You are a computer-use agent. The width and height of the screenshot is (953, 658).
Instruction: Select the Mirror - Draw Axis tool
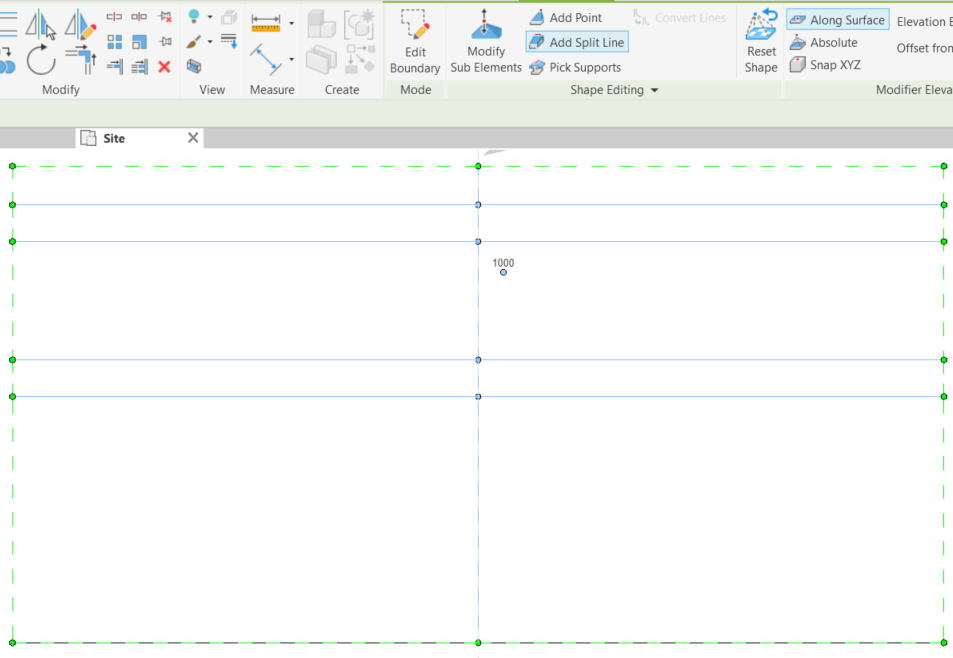pos(80,24)
